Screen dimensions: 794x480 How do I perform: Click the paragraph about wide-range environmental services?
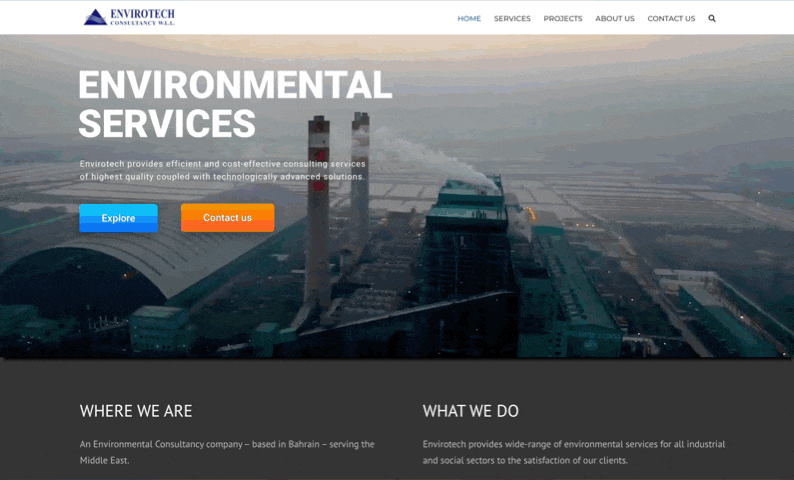point(573,452)
